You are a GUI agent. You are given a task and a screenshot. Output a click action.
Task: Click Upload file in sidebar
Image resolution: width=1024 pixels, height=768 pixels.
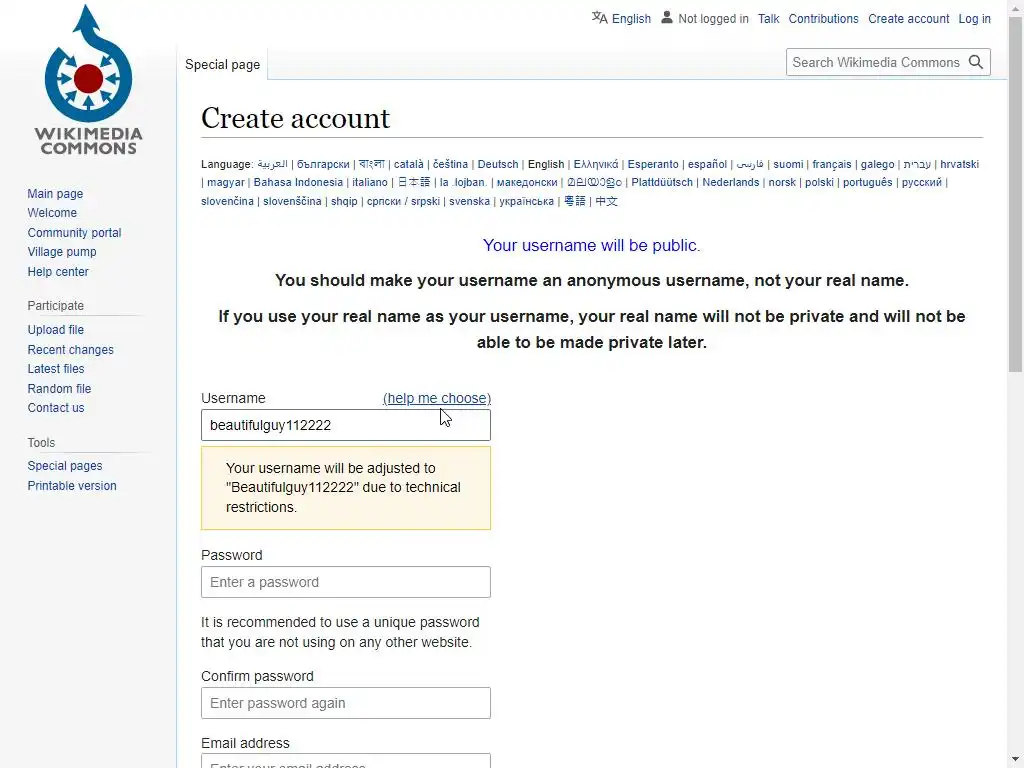56,330
